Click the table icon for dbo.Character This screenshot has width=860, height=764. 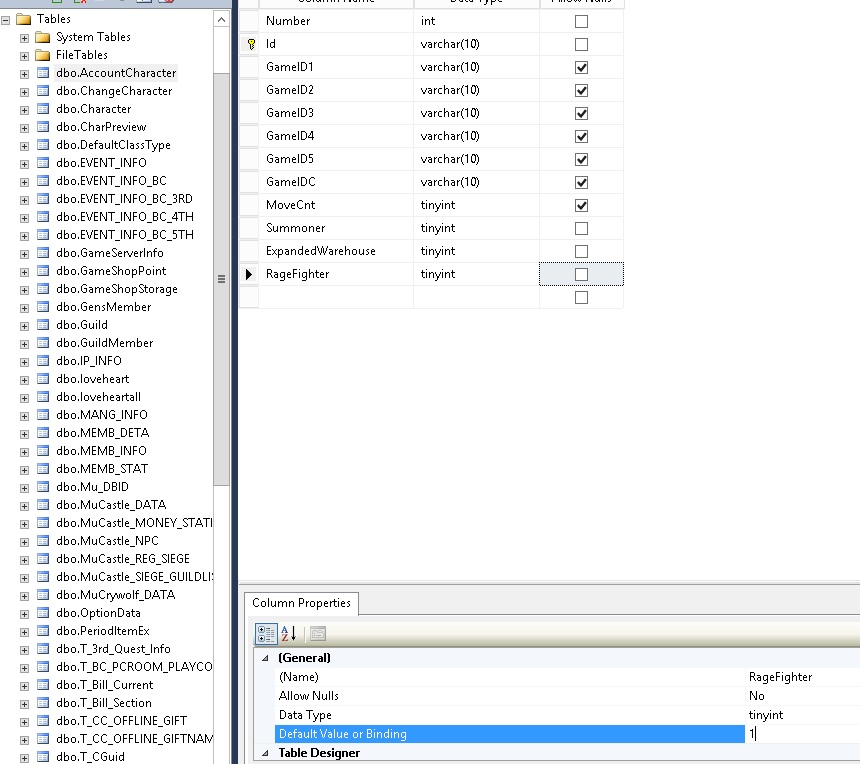tap(43, 109)
